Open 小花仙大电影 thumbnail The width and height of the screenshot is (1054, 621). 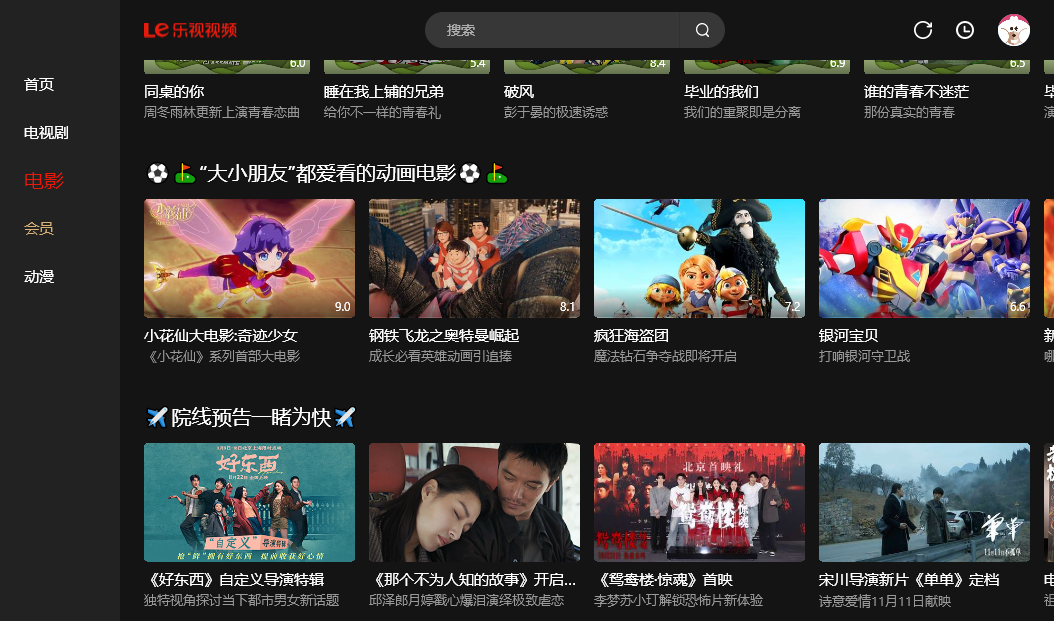(x=249, y=258)
